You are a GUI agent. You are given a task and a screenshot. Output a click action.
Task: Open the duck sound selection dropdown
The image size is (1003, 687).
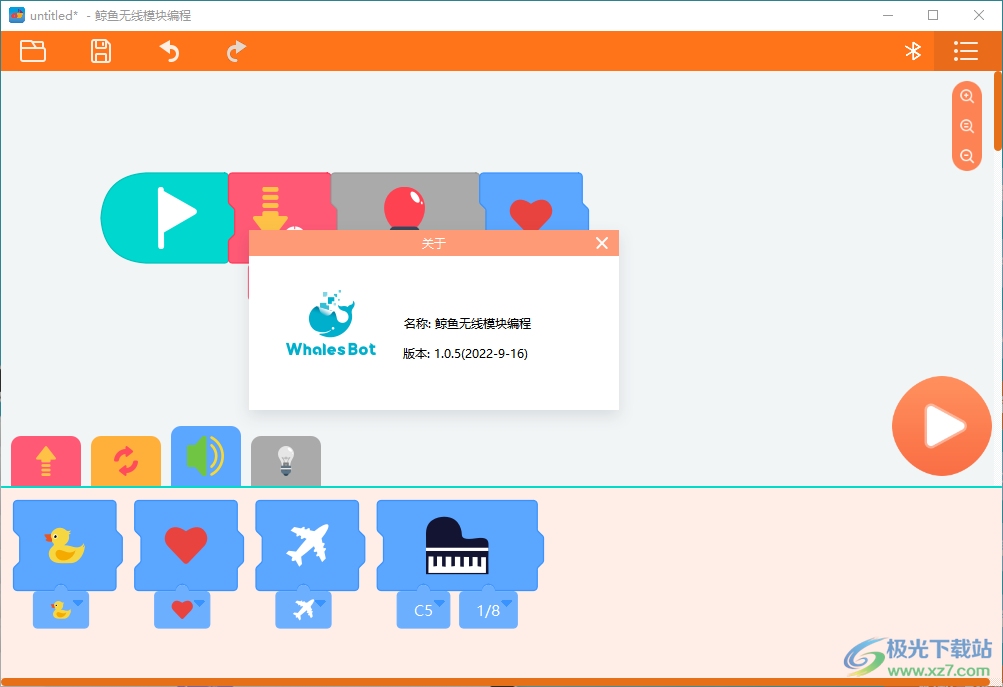[61, 609]
